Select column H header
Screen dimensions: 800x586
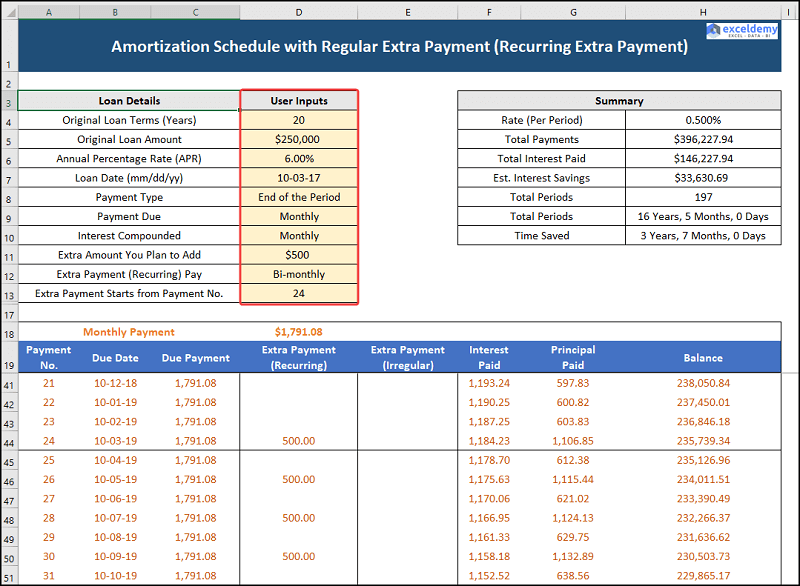[703, 12]
